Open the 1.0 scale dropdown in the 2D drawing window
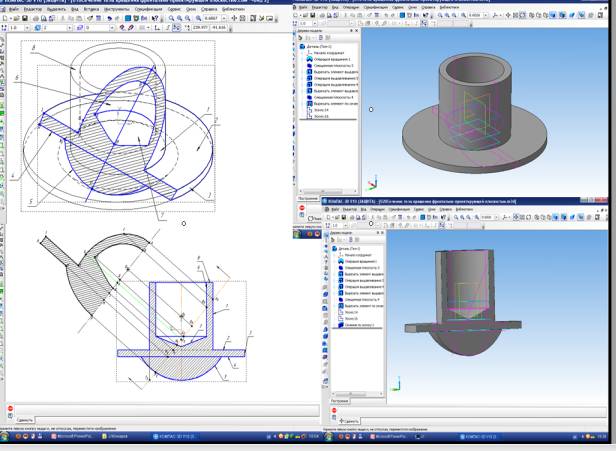The width and height of the screenshot is (616, 451). [28, 28]
